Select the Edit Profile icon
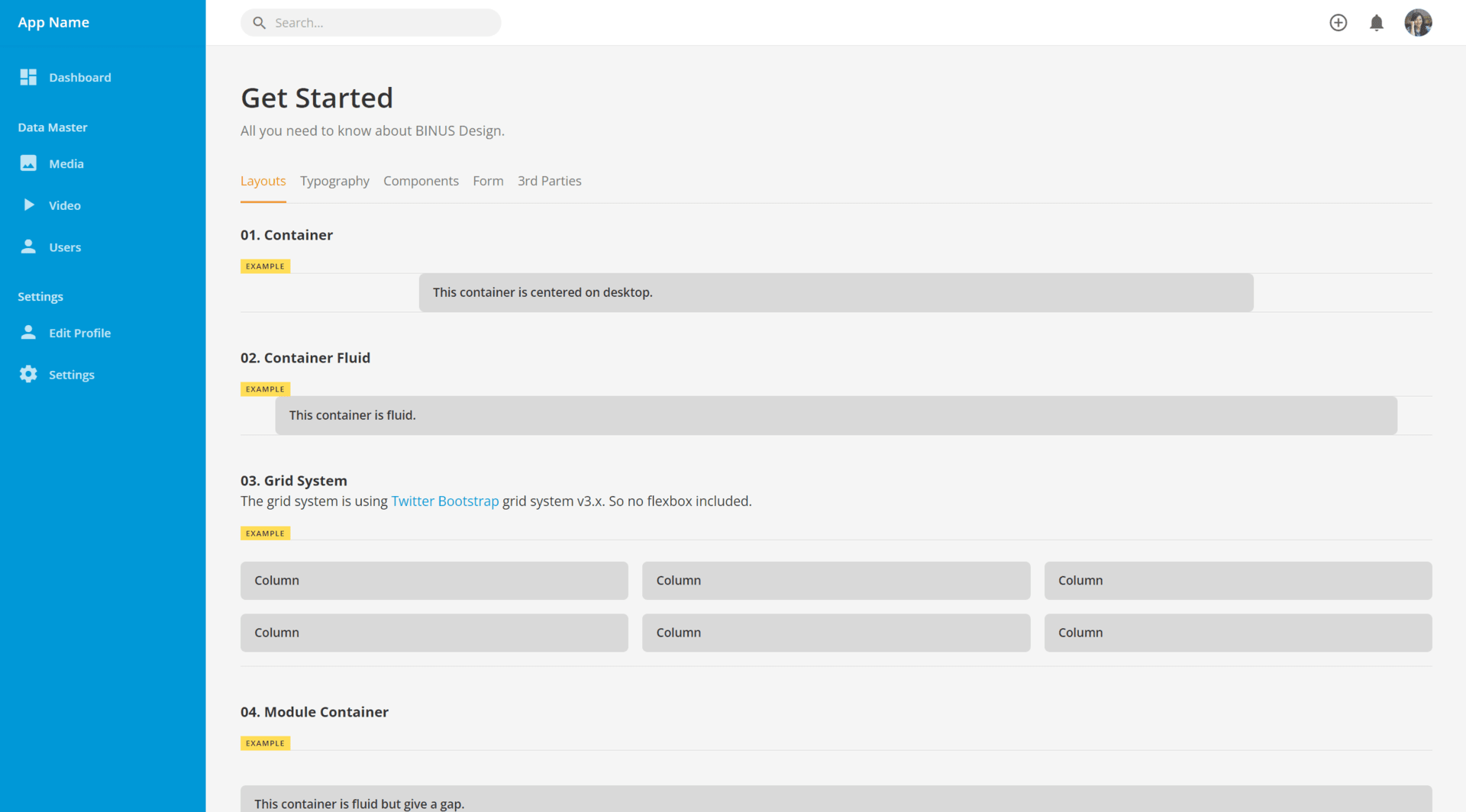 28,332
